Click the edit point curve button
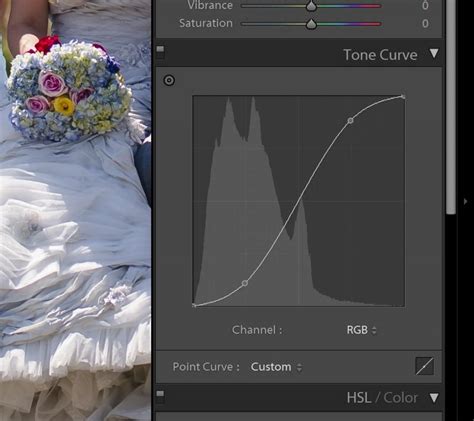The height and width of the screenshot is (421, 474). coord(424,366)
